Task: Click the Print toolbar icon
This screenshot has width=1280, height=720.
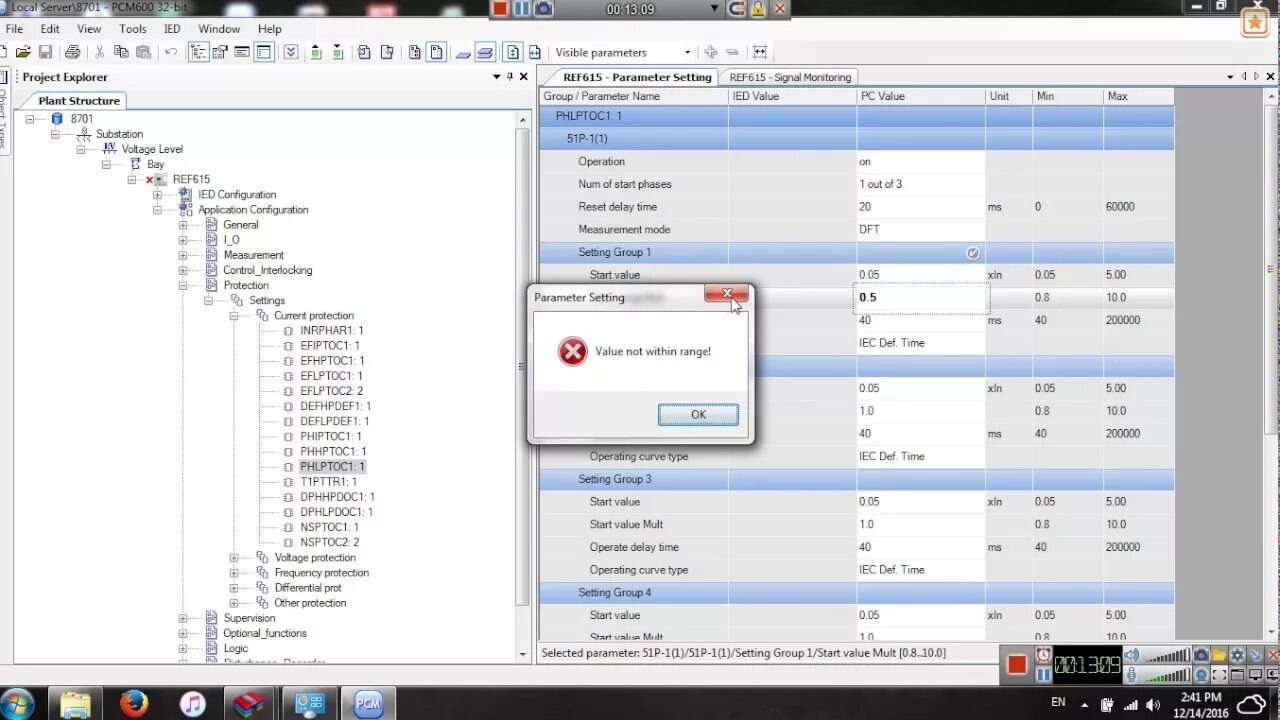Action: point(72,52)
